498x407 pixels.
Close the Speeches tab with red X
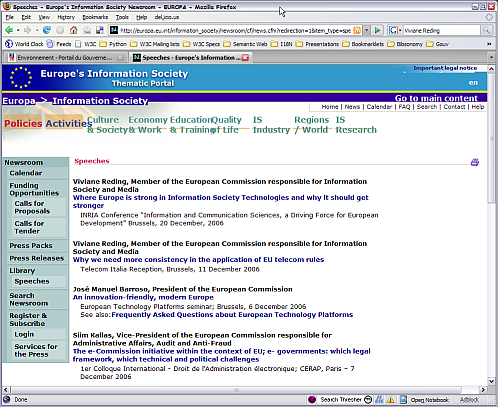point(245,58)
